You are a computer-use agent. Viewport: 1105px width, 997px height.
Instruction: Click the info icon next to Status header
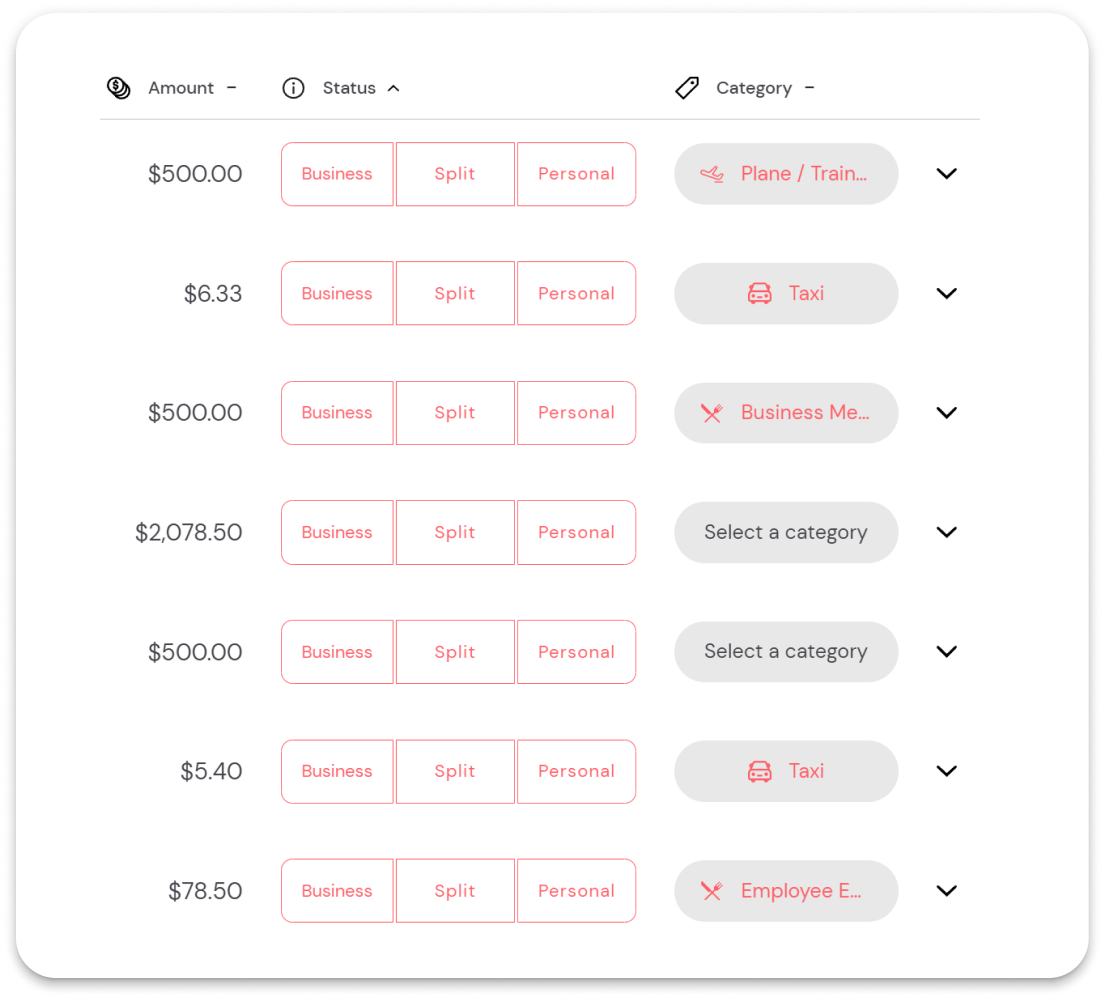pyautogui.click(x=294, y=88)
